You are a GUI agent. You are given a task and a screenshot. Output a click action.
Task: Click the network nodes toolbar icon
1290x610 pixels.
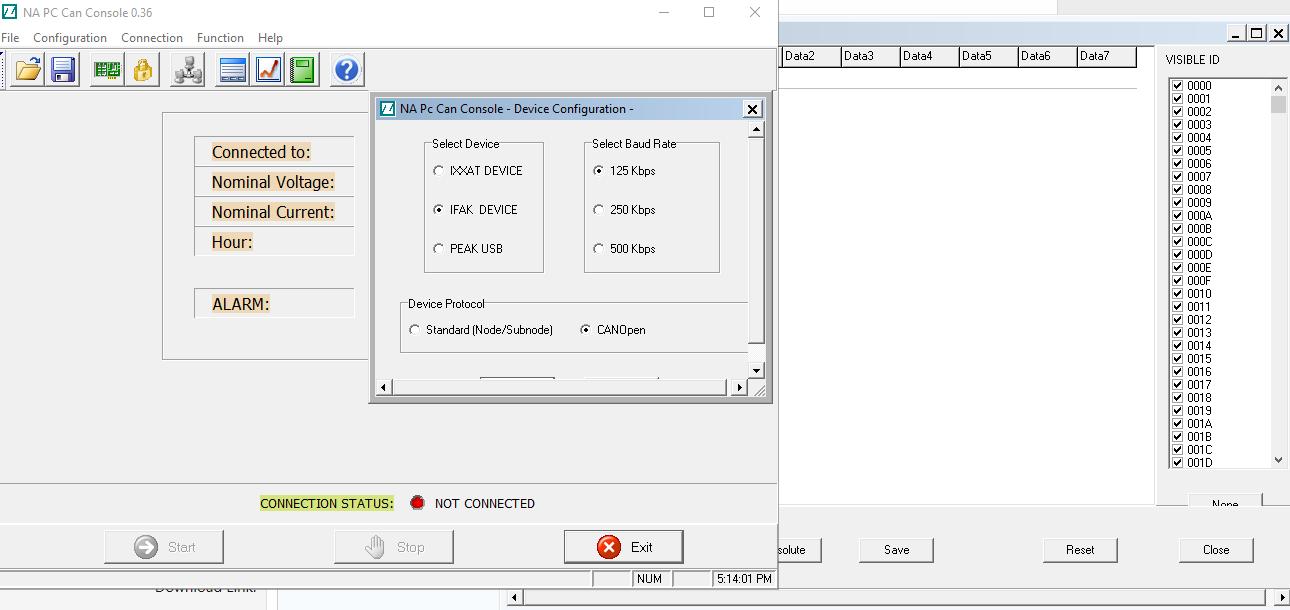pos(187,70)
